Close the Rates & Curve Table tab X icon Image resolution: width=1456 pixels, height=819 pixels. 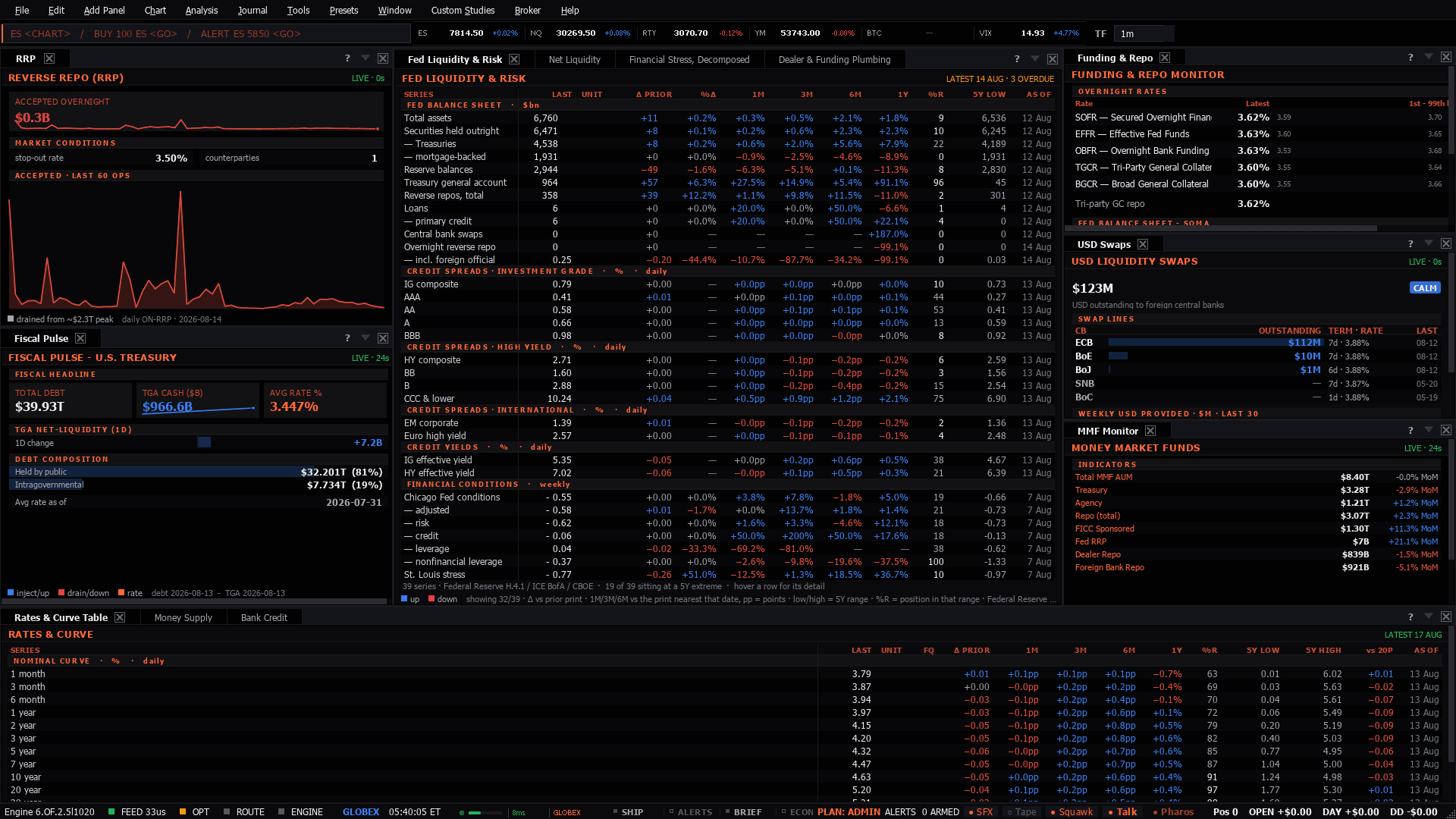tap(120, 617)
